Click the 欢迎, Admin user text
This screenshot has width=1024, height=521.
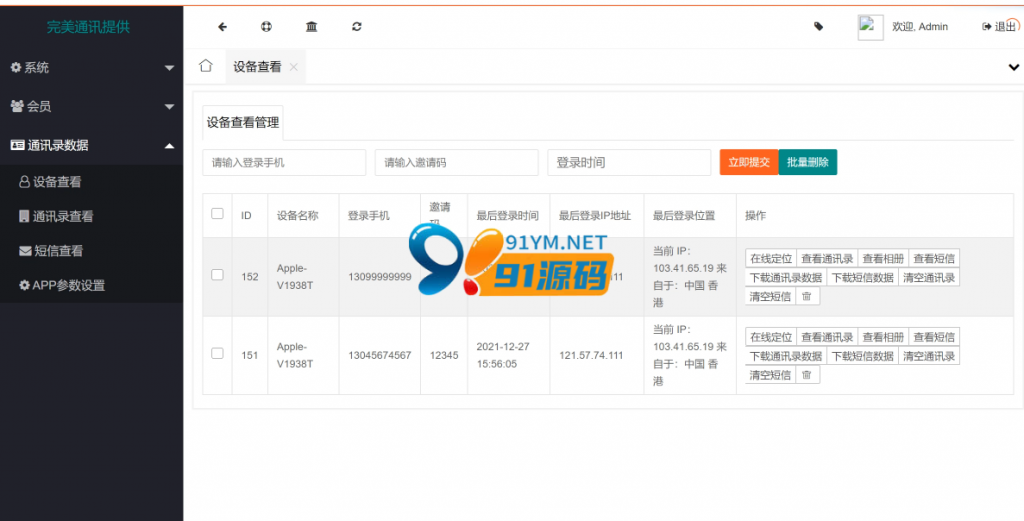click(920, 27)
